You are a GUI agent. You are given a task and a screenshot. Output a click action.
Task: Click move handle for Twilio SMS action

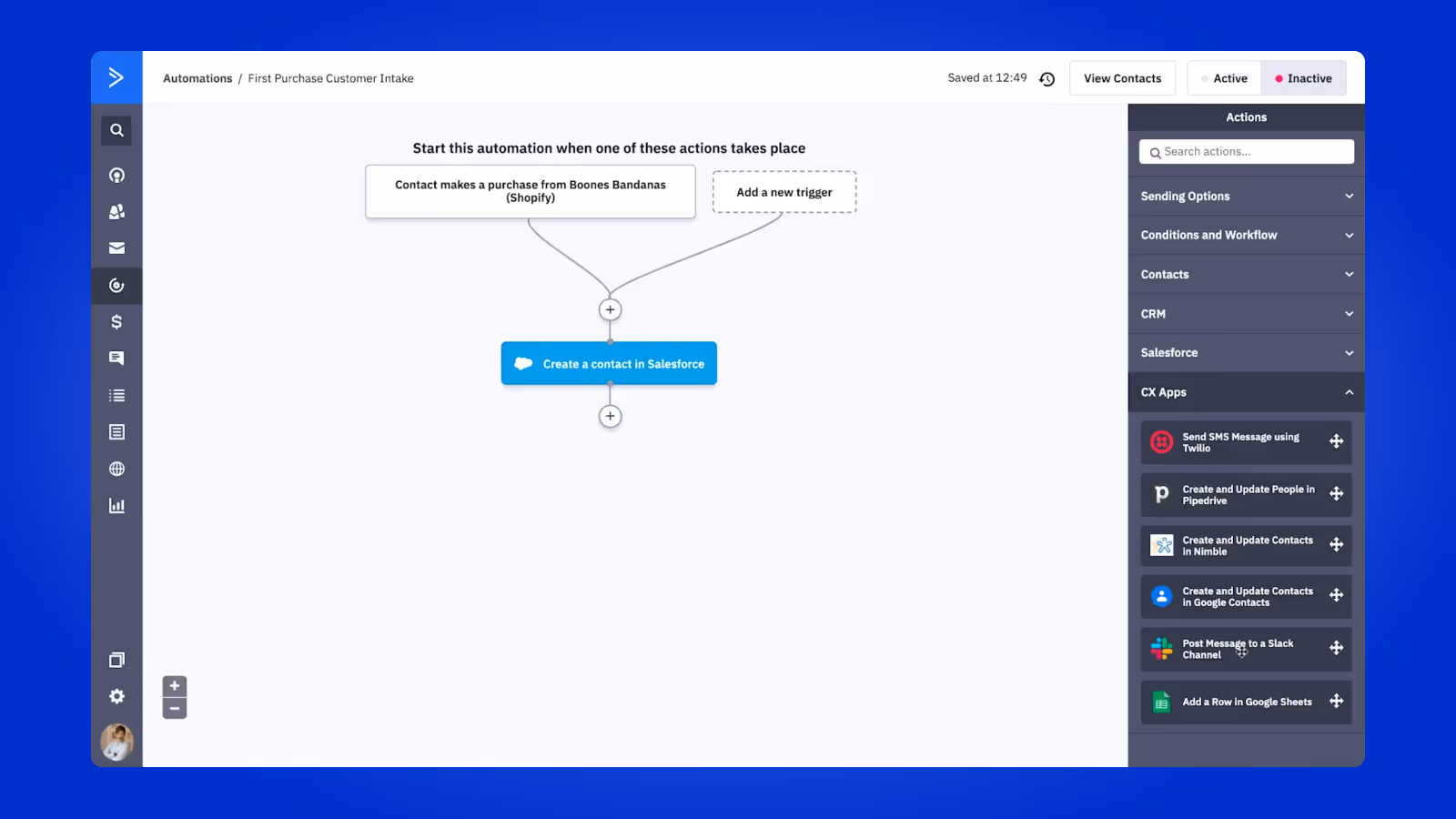point(1336,441)
